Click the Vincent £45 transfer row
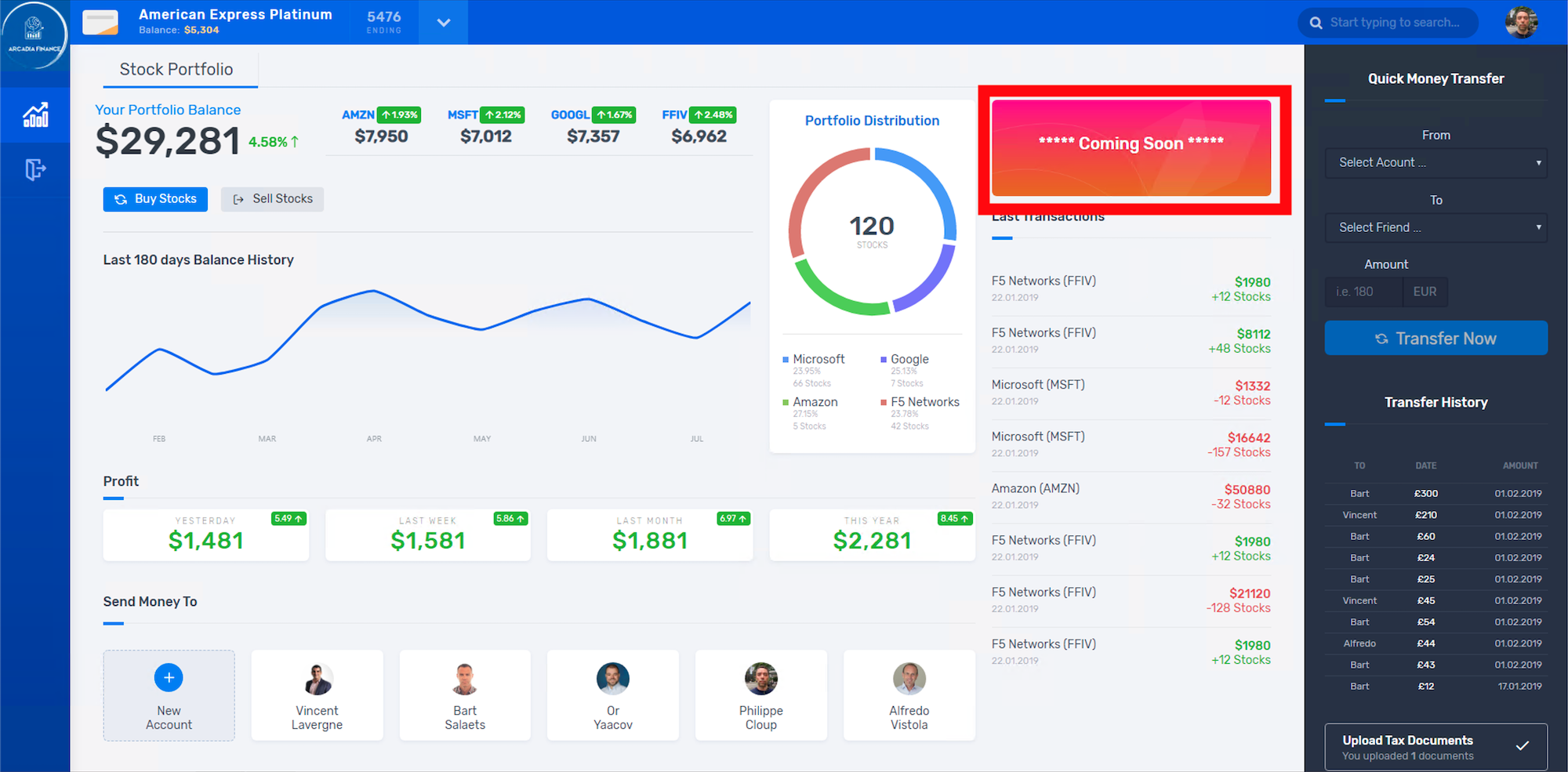This screenshot has height=772, width=1568. point(1436,600)
